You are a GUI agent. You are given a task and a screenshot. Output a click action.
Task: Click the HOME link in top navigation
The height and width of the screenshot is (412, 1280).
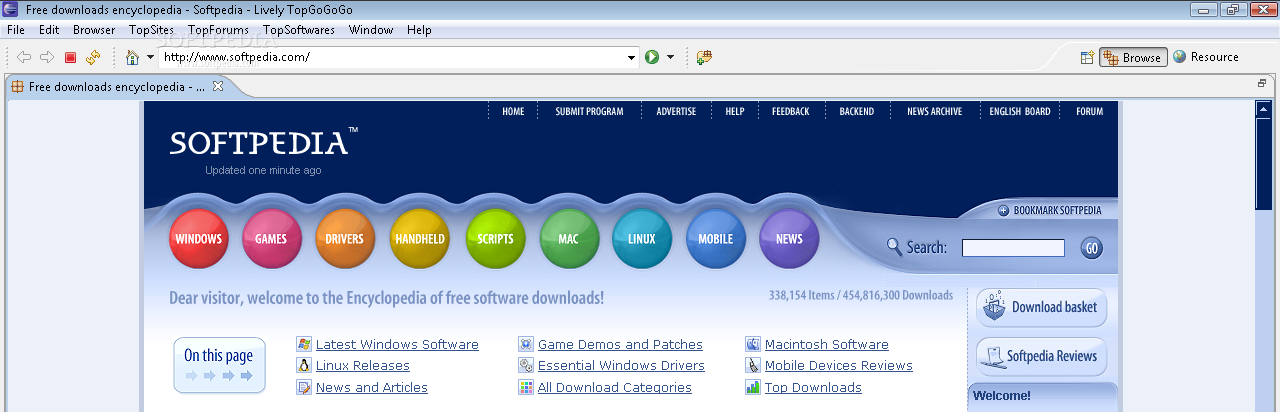[x=513, y=112]
